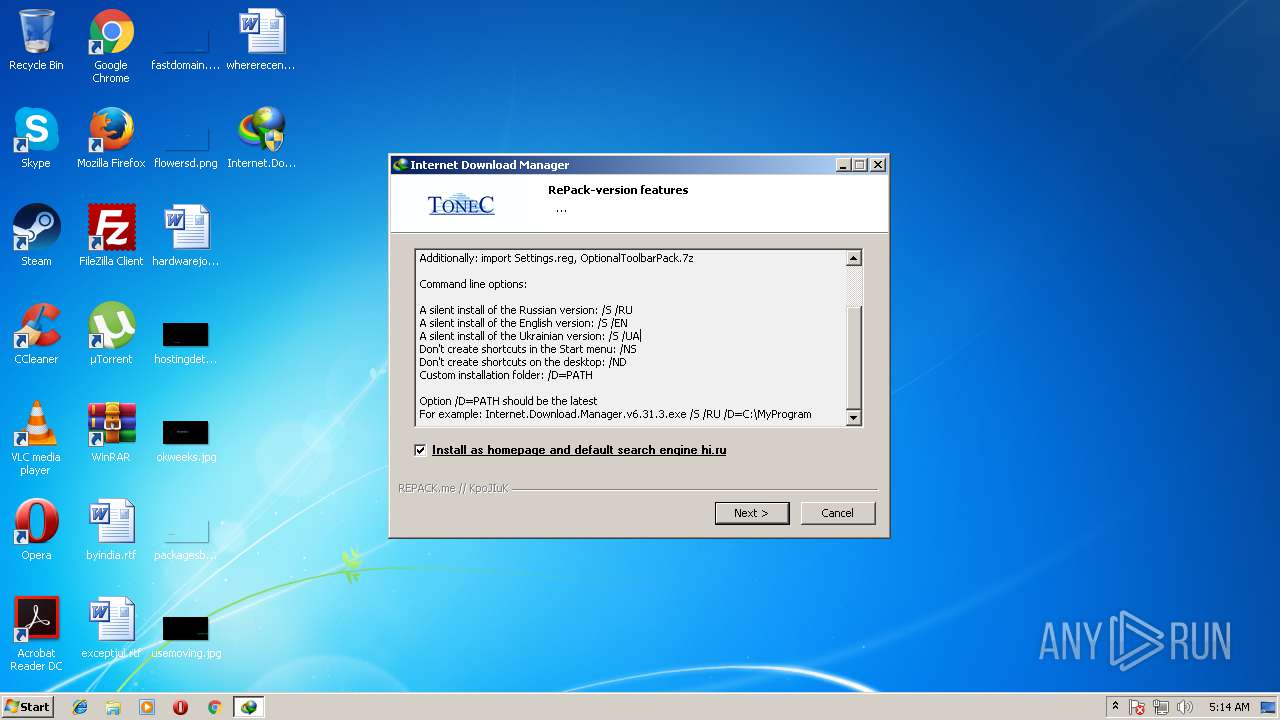The width and height of the screenshot is (1280, 720).
Task: Launch VLC media player
Action: (36, 438)
